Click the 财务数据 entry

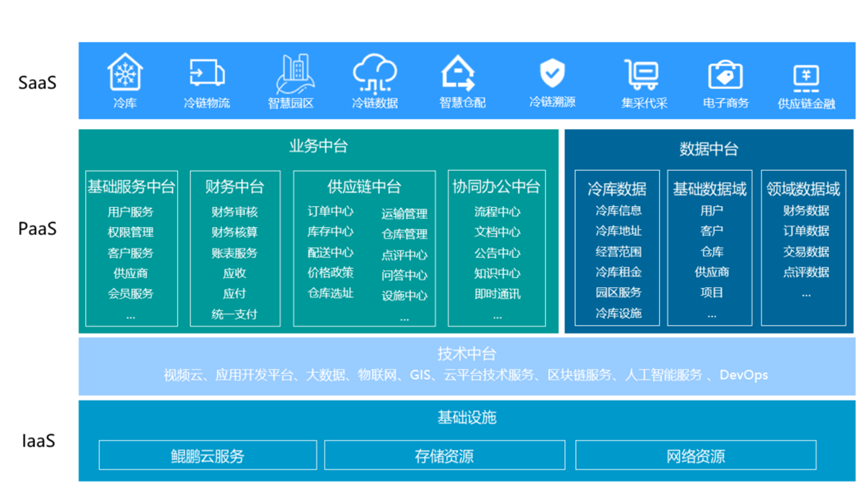coord(806,211)
